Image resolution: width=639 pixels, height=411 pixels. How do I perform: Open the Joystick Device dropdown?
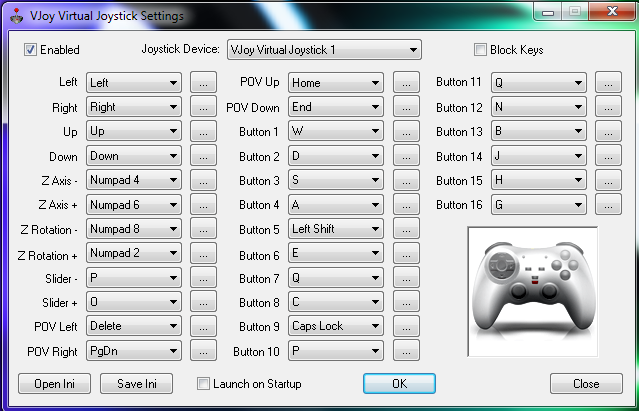coord(324,50)
